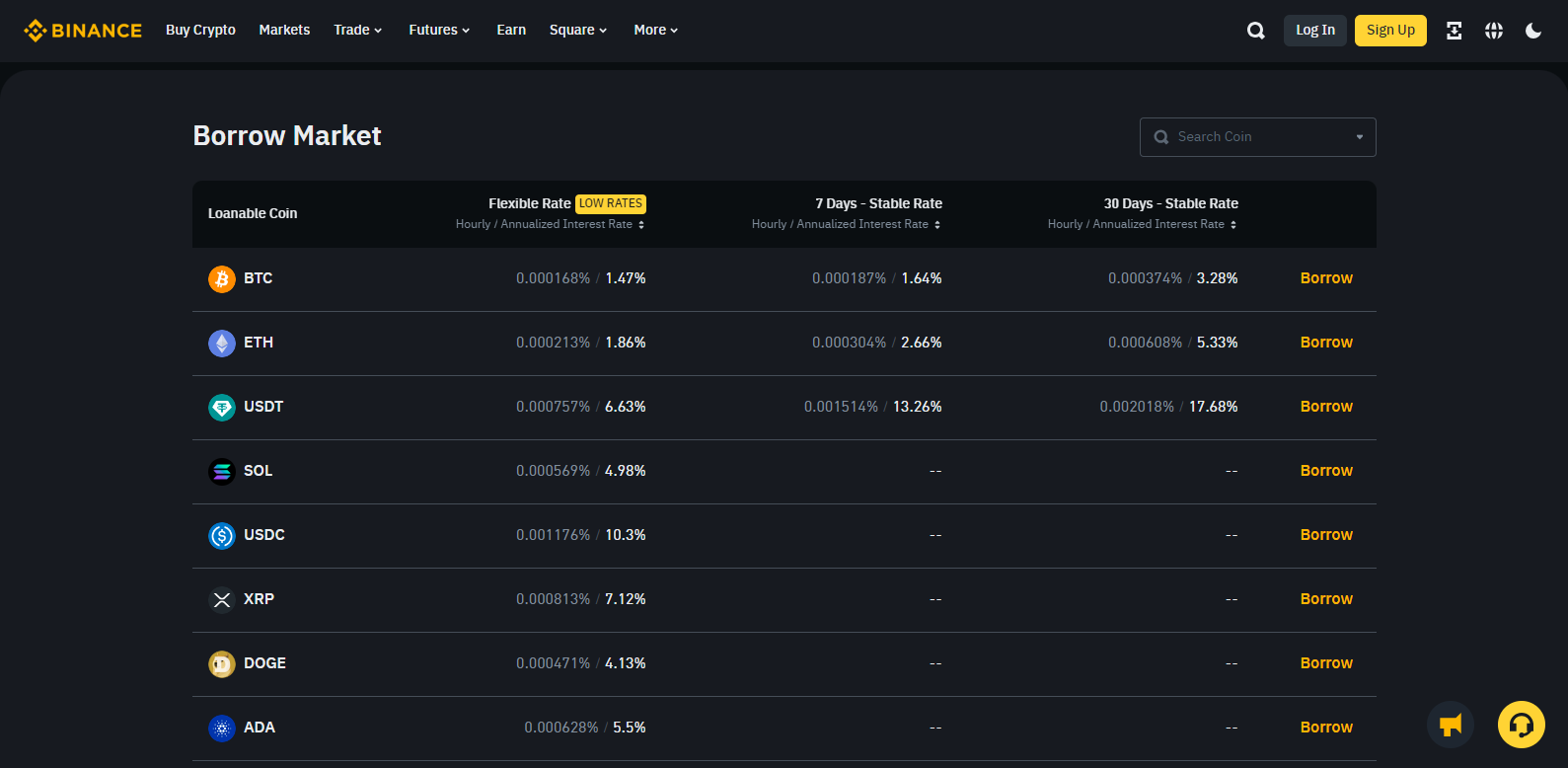Click the Sign Up button
This screenshot has height=768, width=1568.
[x=1390, y=31]
